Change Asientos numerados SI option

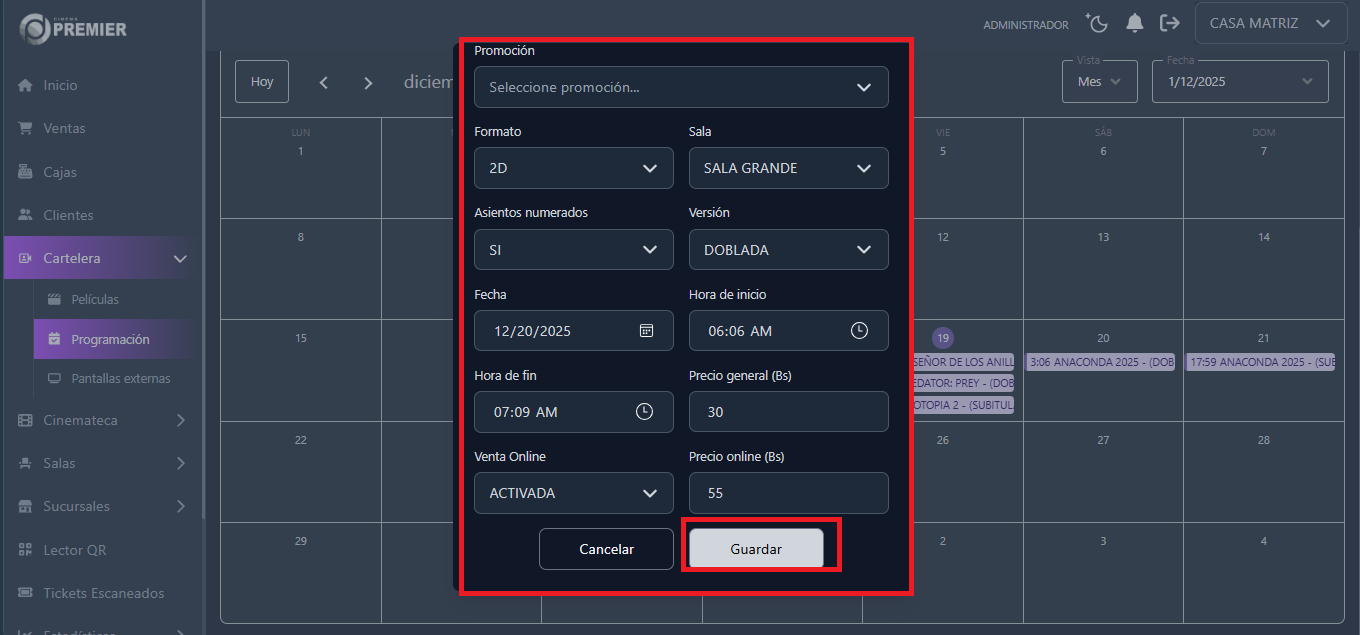(573, 250)
